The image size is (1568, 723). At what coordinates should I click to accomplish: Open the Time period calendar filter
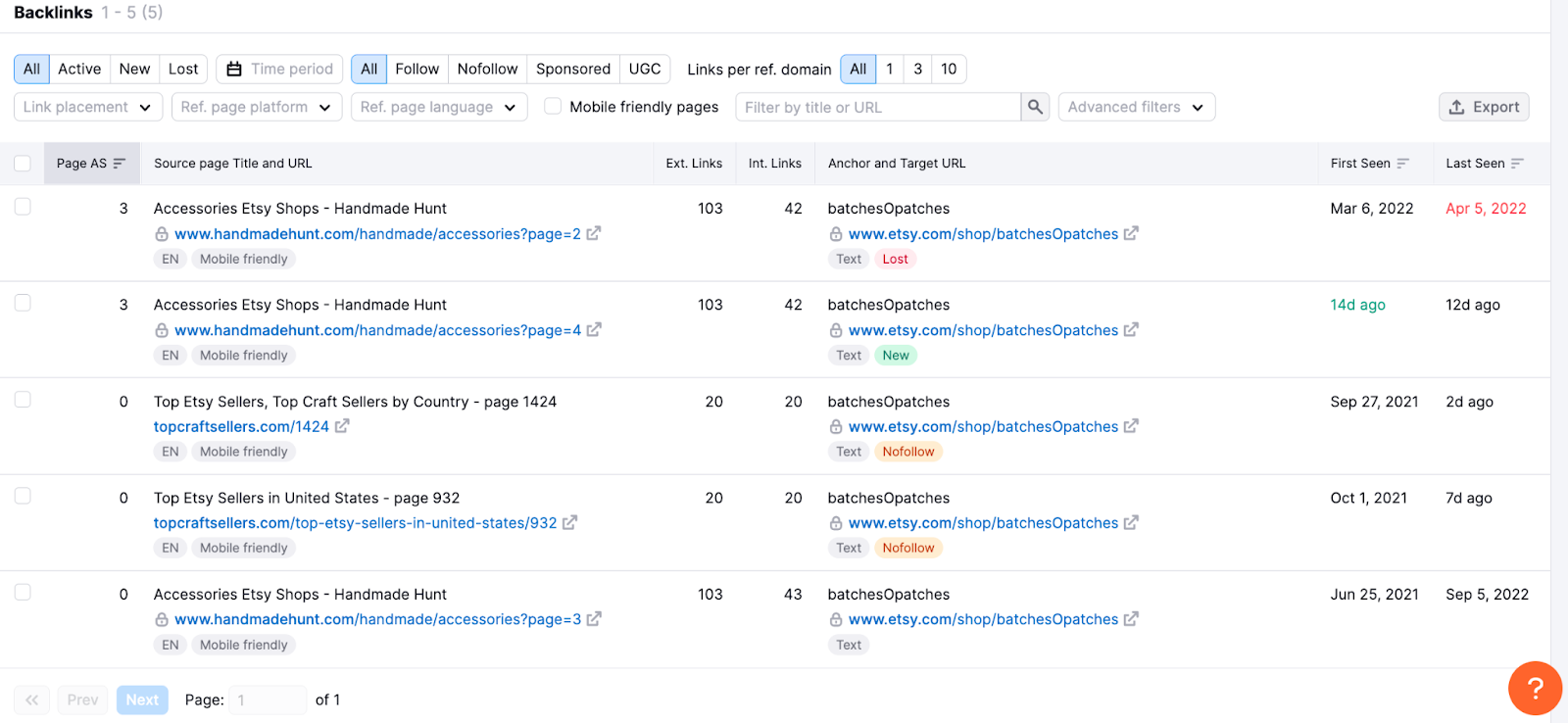tap(279, 69)
